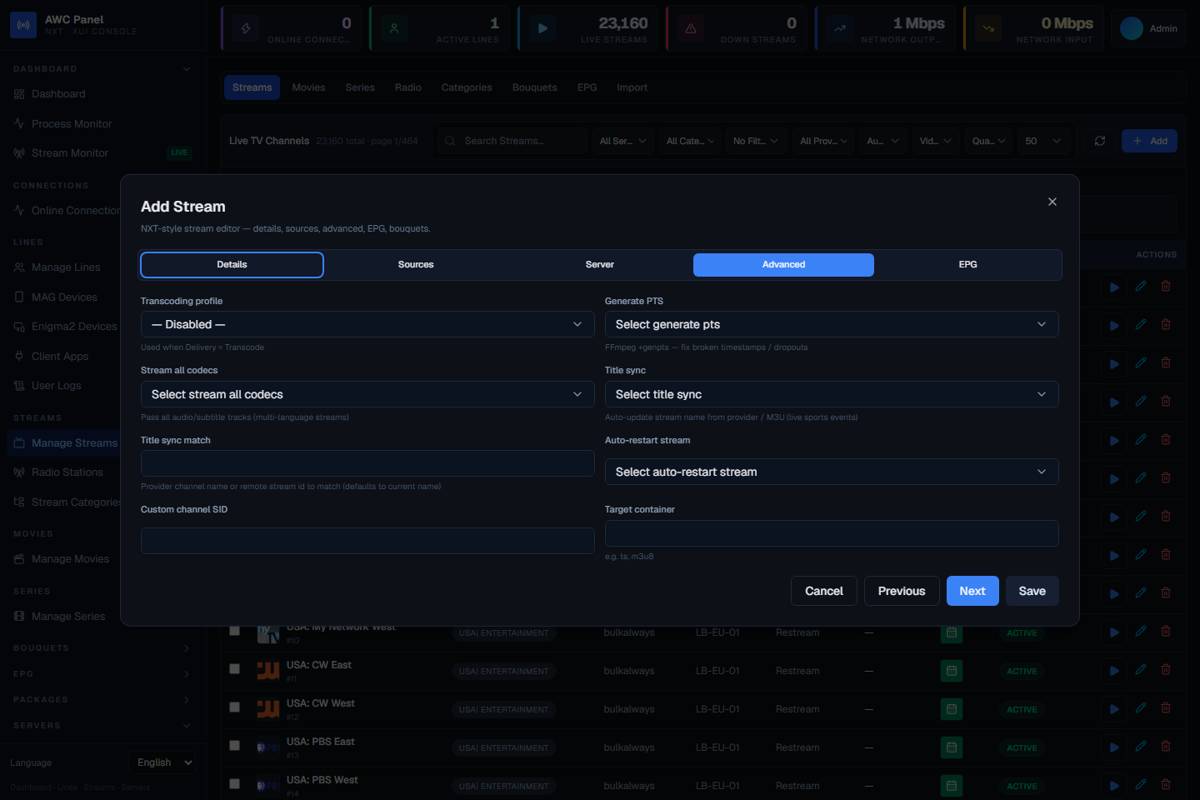
Task: Click the Enigma2 Devices icon in sidebar
Action: click(19, 326)
